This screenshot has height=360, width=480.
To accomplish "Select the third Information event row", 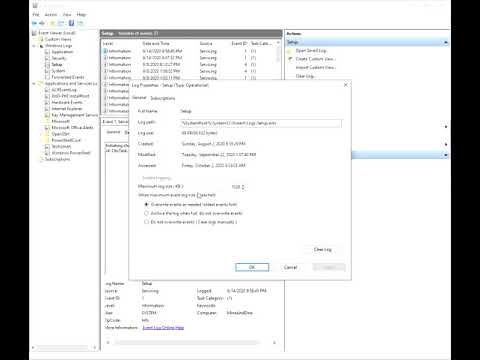I will point(189,65).
